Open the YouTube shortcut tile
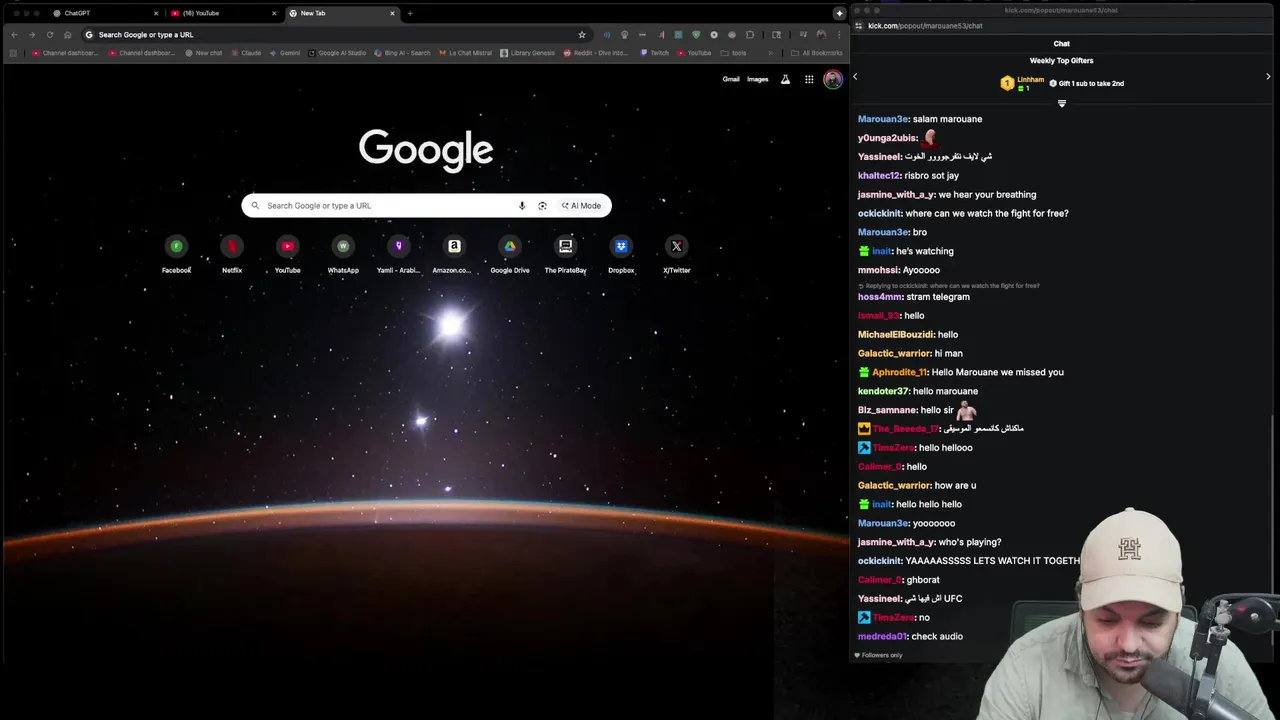Image resolution: width=1280 pixels, height=720 pixels. pyautogui.click(x=288, y=254)
